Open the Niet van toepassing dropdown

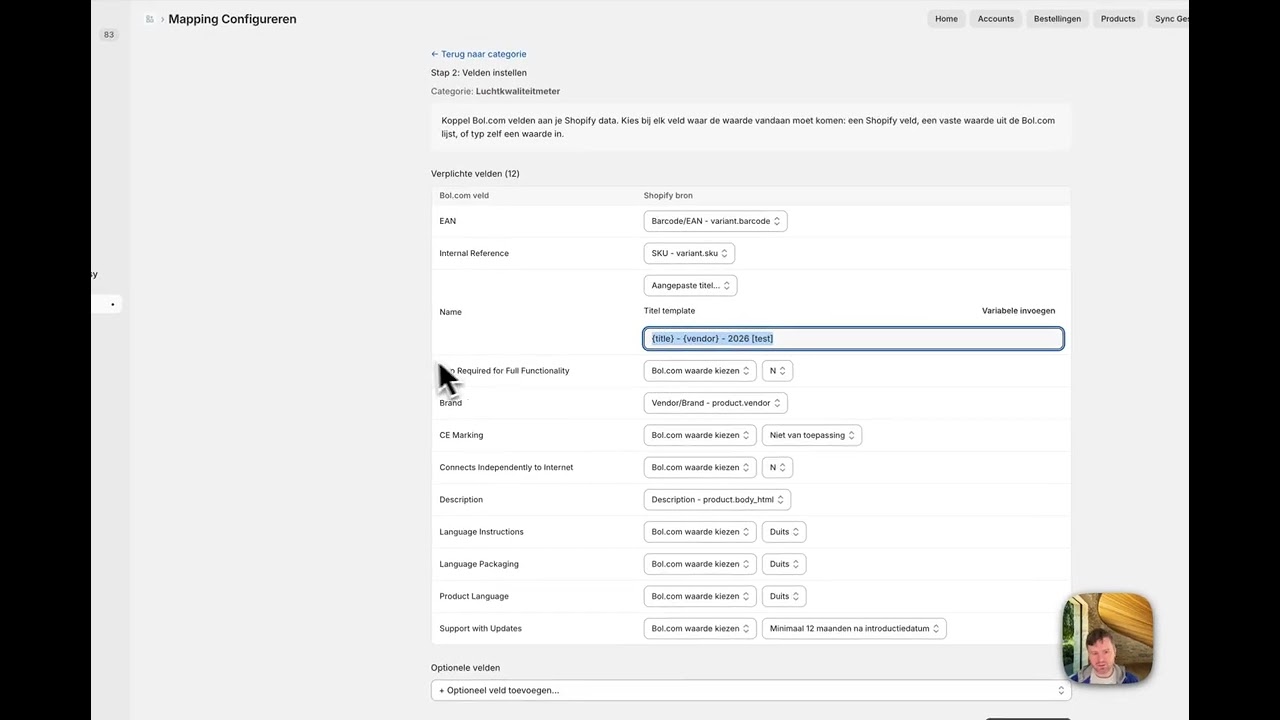pos(812,435)
